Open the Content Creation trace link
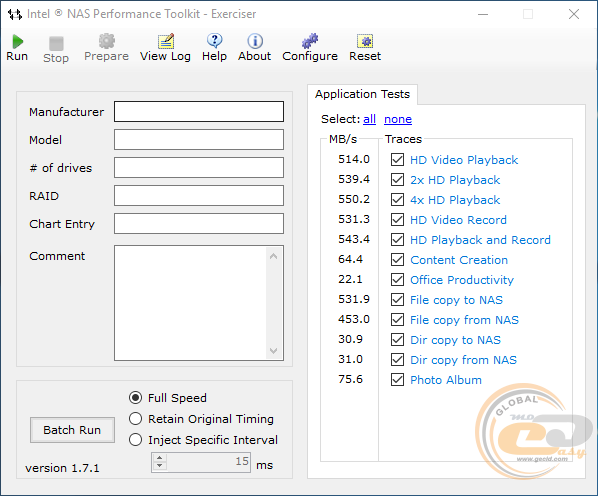598x496 pixels. point(459,260)
